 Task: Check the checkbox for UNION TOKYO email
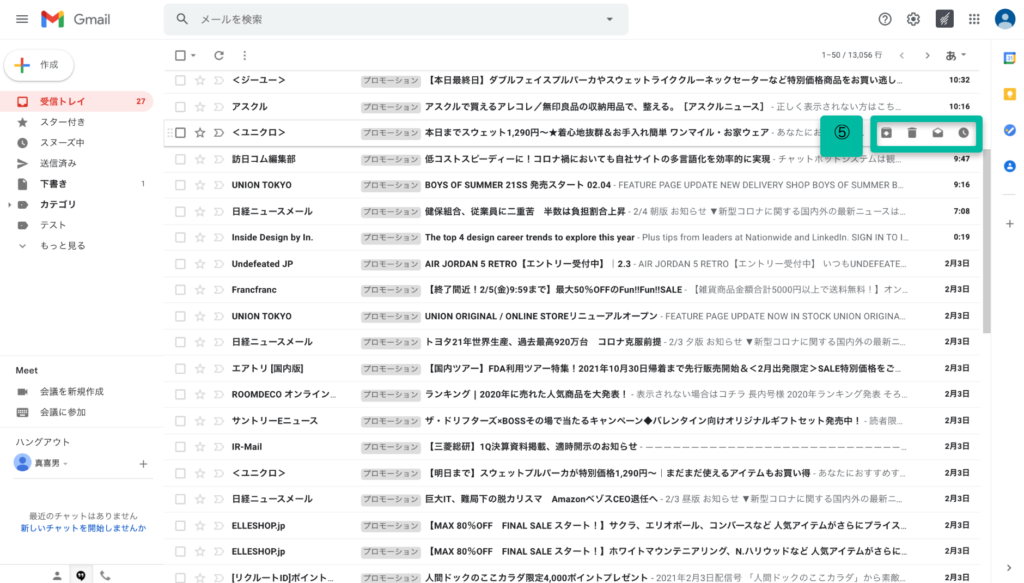click(x=180, y=185)
